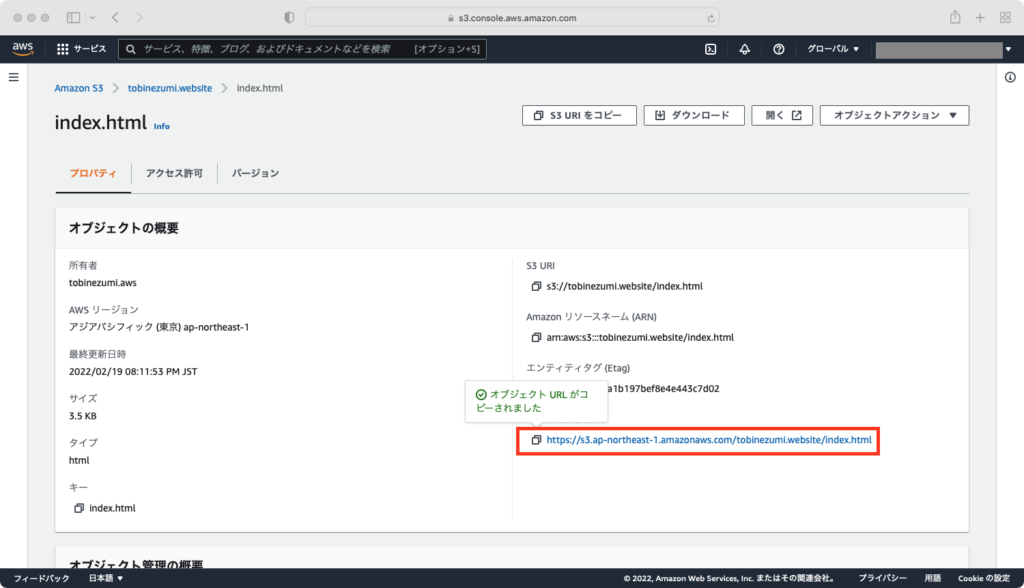Image resolution: width=1024 pixels, height=588 pixels.
Task: Select owner value tobinezumi.aws
Action: tap(103, 283)
